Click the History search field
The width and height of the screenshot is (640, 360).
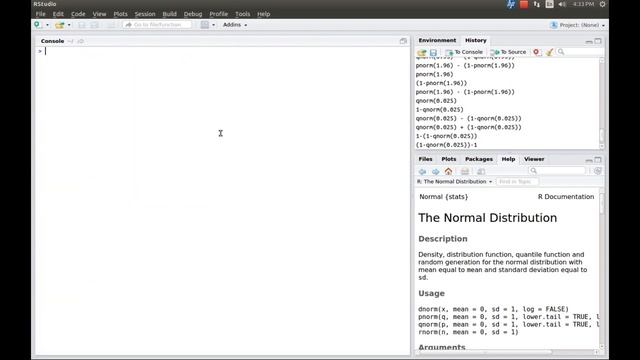(x=581, y=52)
